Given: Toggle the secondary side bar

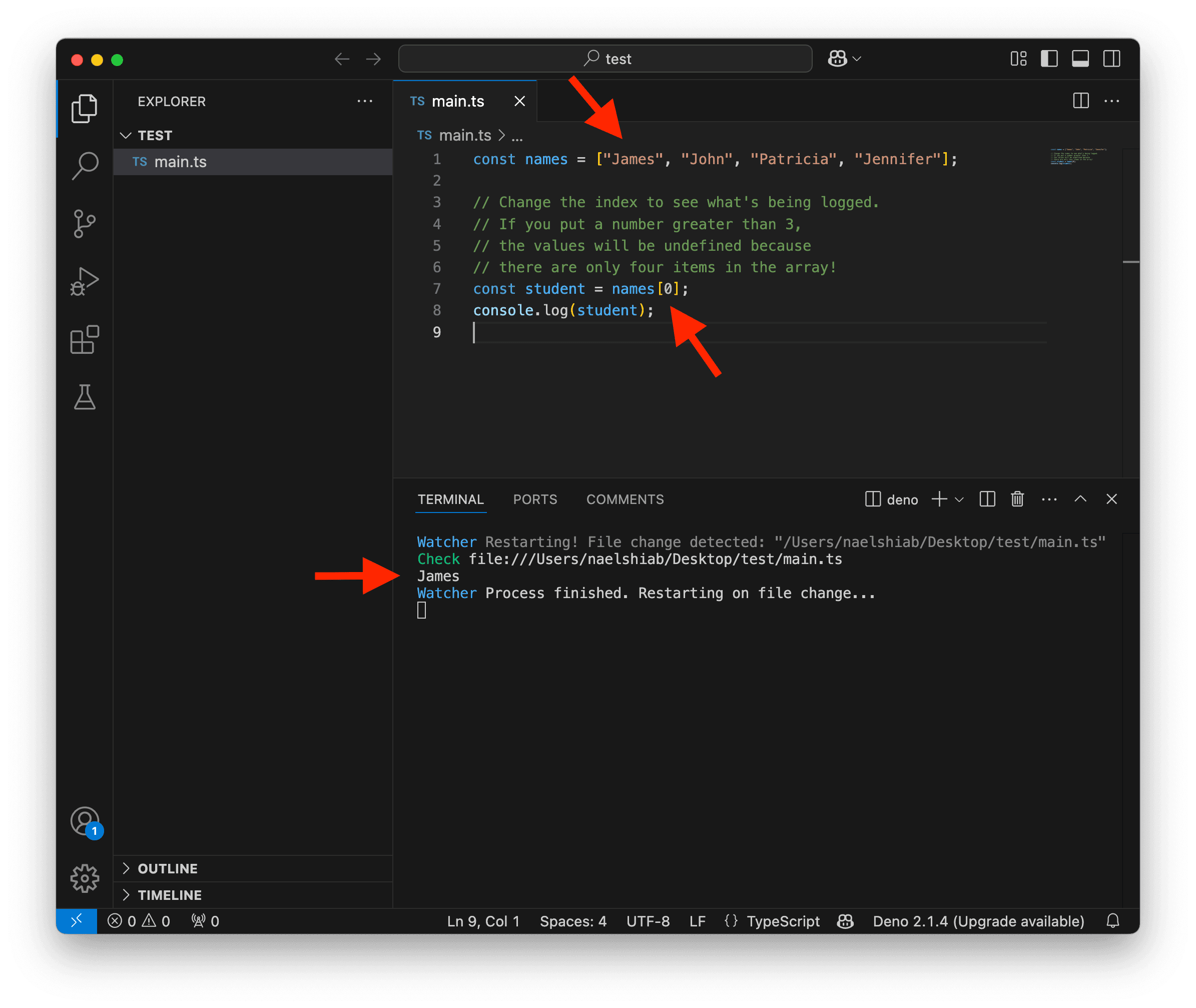Looking at the screenshot, I should 1111,58.
